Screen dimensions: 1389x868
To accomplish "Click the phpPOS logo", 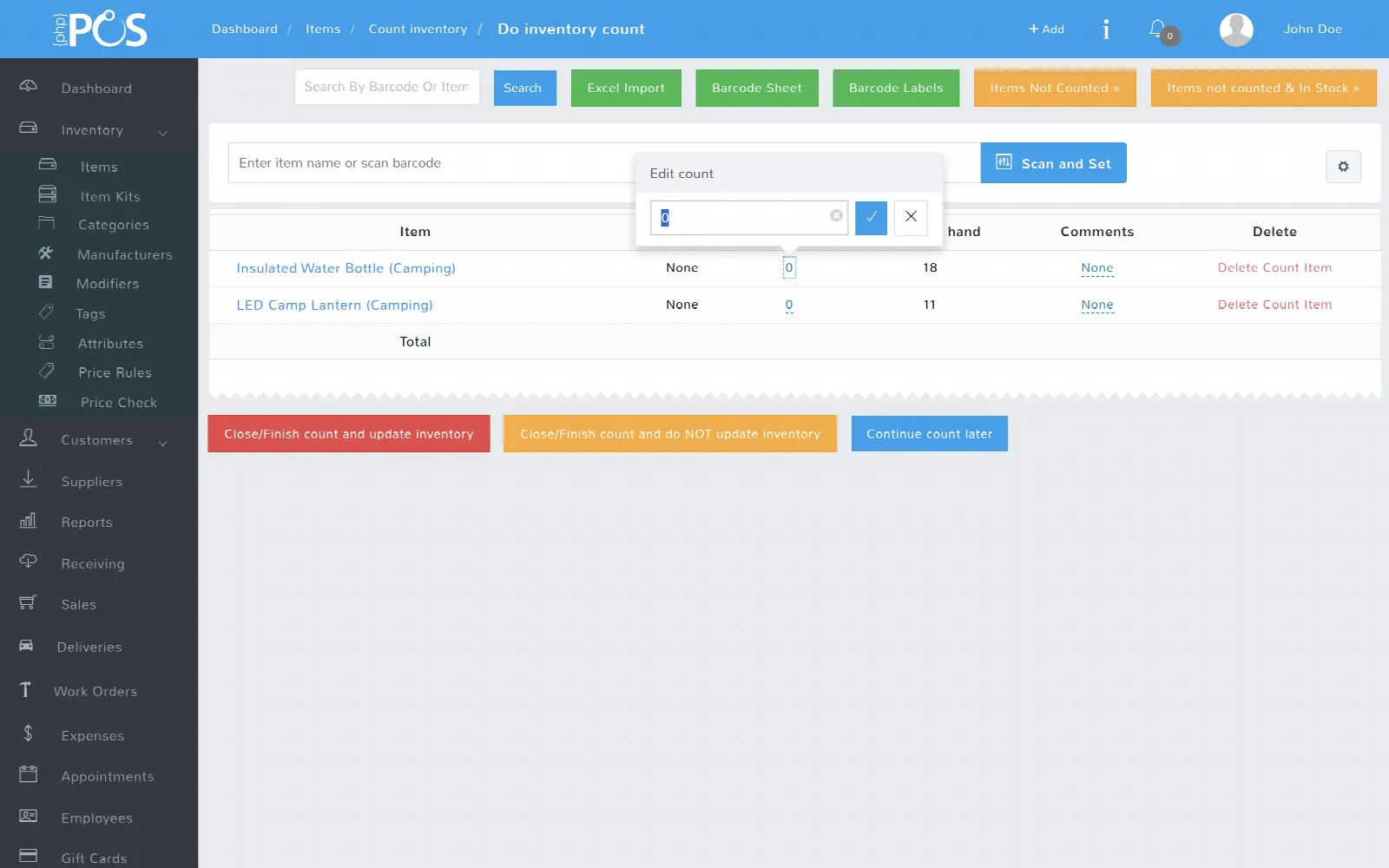I will click(x=100, y=30).
